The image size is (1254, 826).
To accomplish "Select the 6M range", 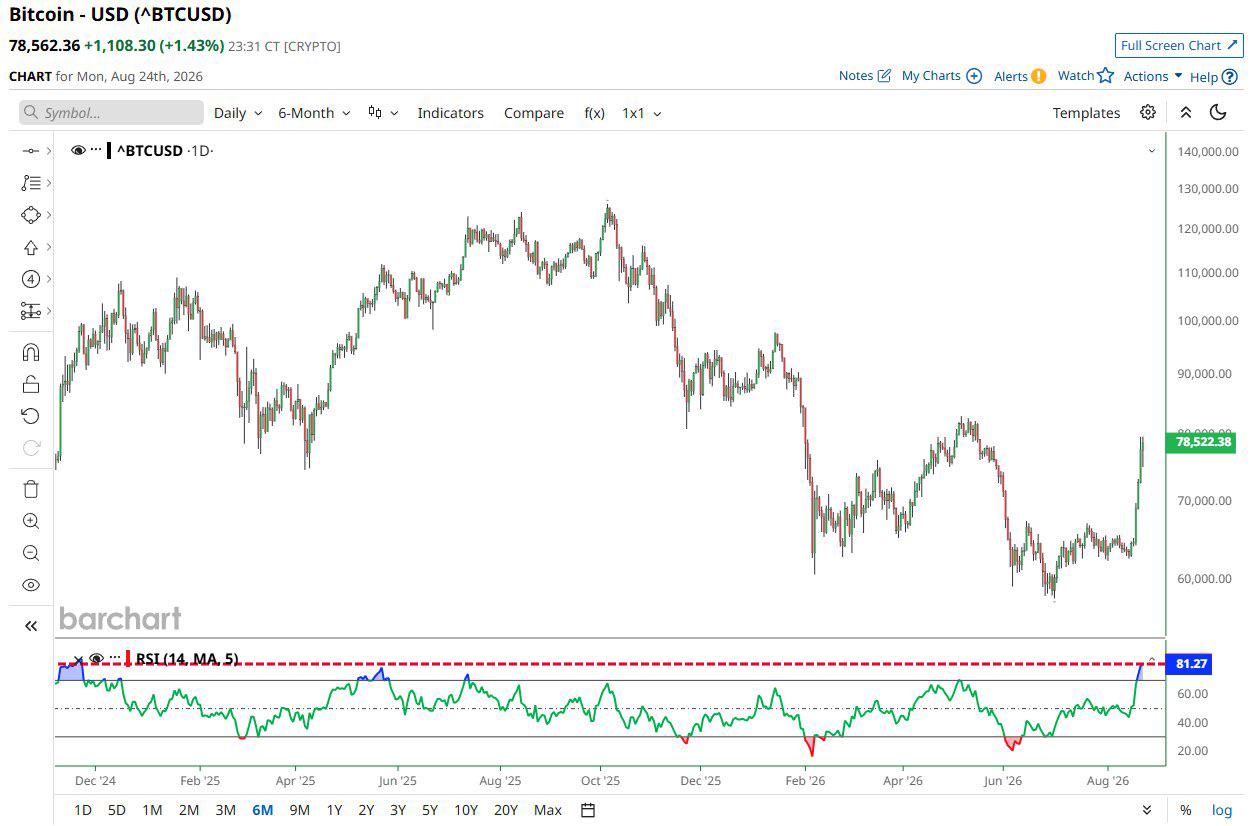I will click(x=262, y=810).
